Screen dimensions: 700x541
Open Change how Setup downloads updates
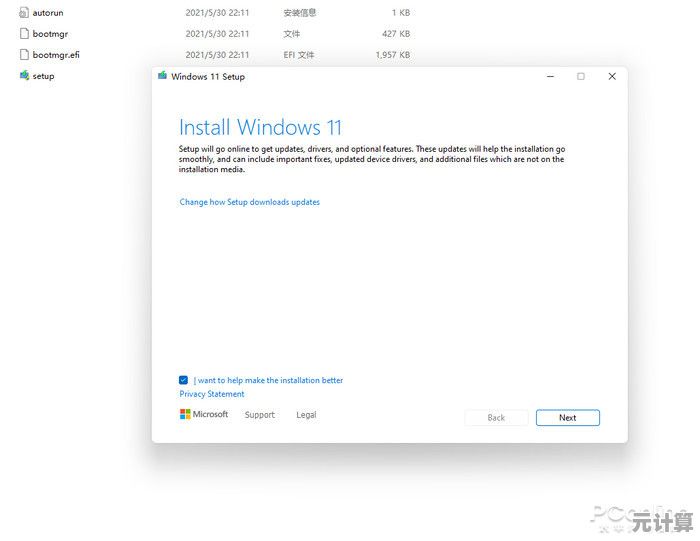pos(250,202)
